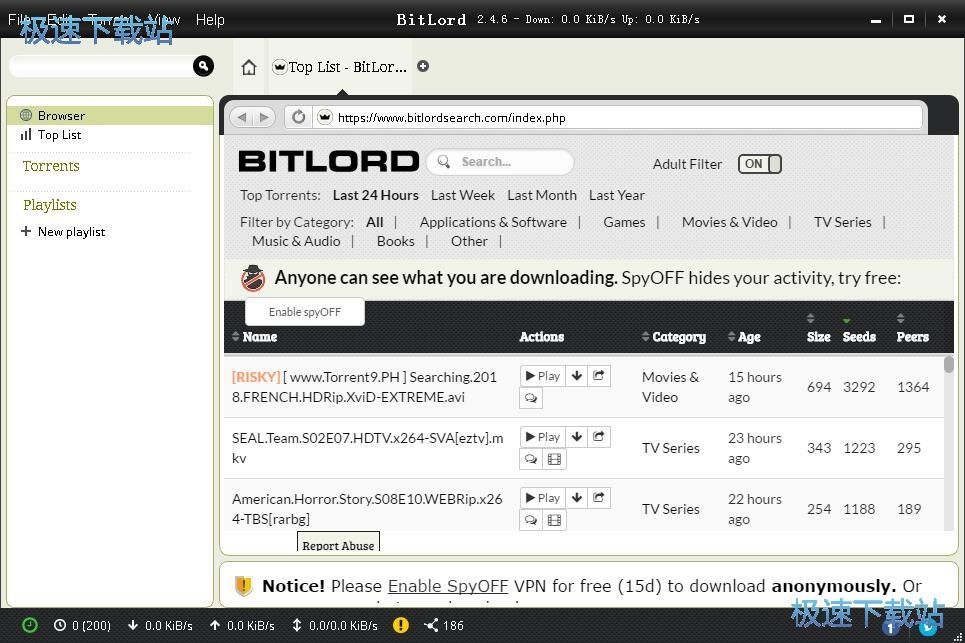Share the American.Horror.Story.S08E10 torrent

[x=599, y=498]
